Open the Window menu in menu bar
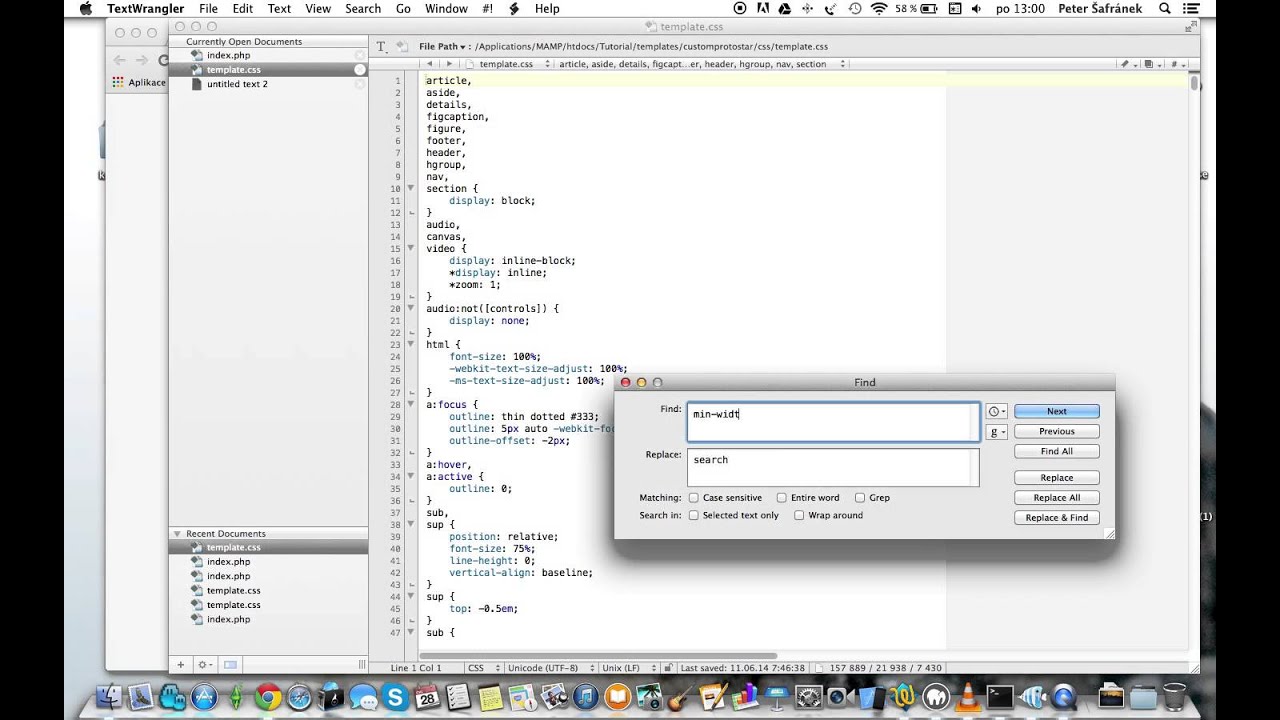 [x=446, y=9]
